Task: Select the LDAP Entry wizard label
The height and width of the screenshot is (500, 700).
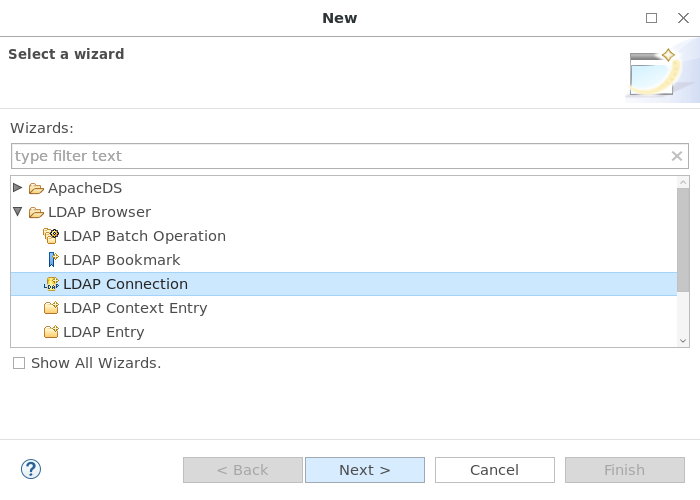Action: tap(104, 332)
